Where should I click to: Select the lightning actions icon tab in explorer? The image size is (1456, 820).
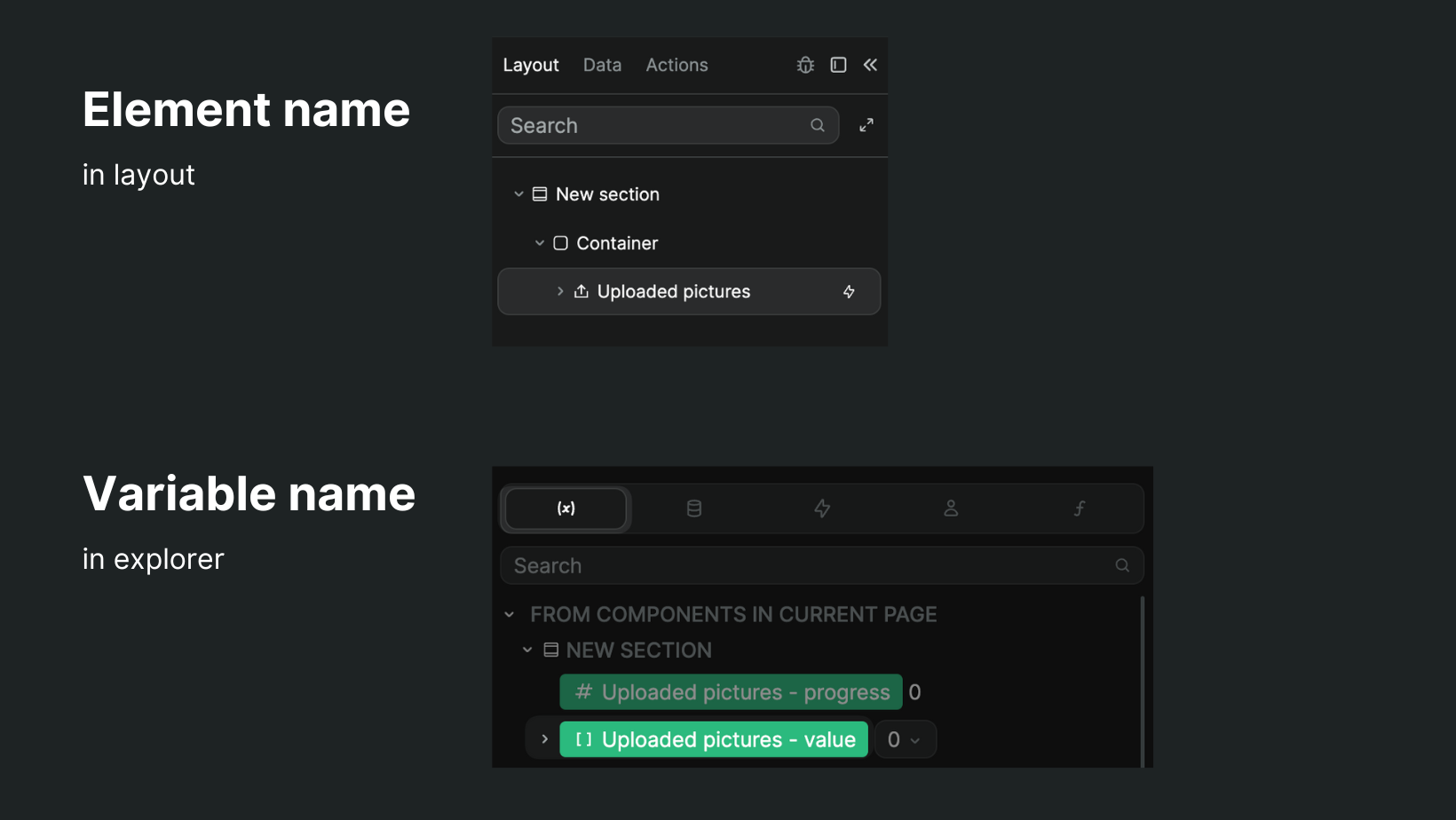[822, 509]
